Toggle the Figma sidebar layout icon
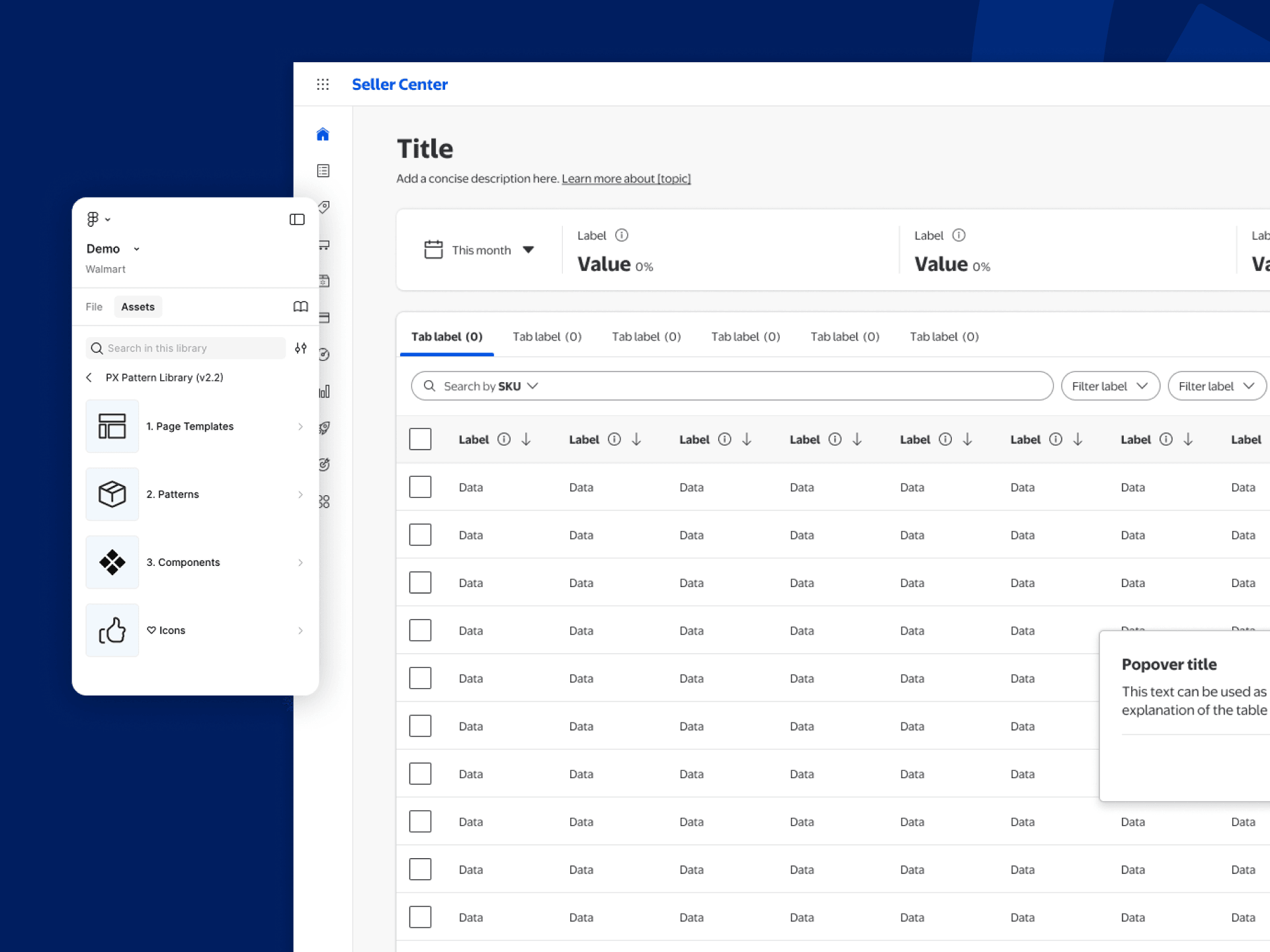The width and height of the screenshot is (1270, 952). point(297,219)
